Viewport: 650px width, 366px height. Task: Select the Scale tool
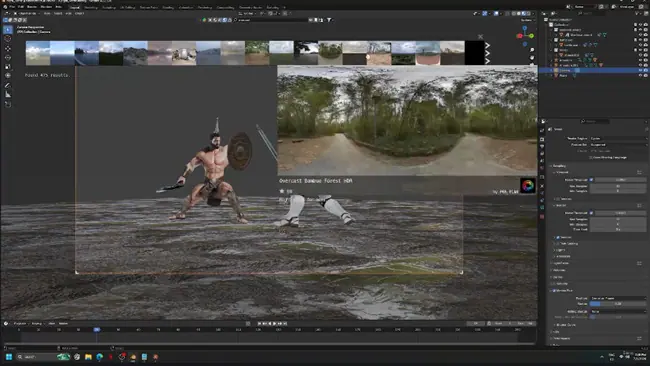(x=8, y=67)
